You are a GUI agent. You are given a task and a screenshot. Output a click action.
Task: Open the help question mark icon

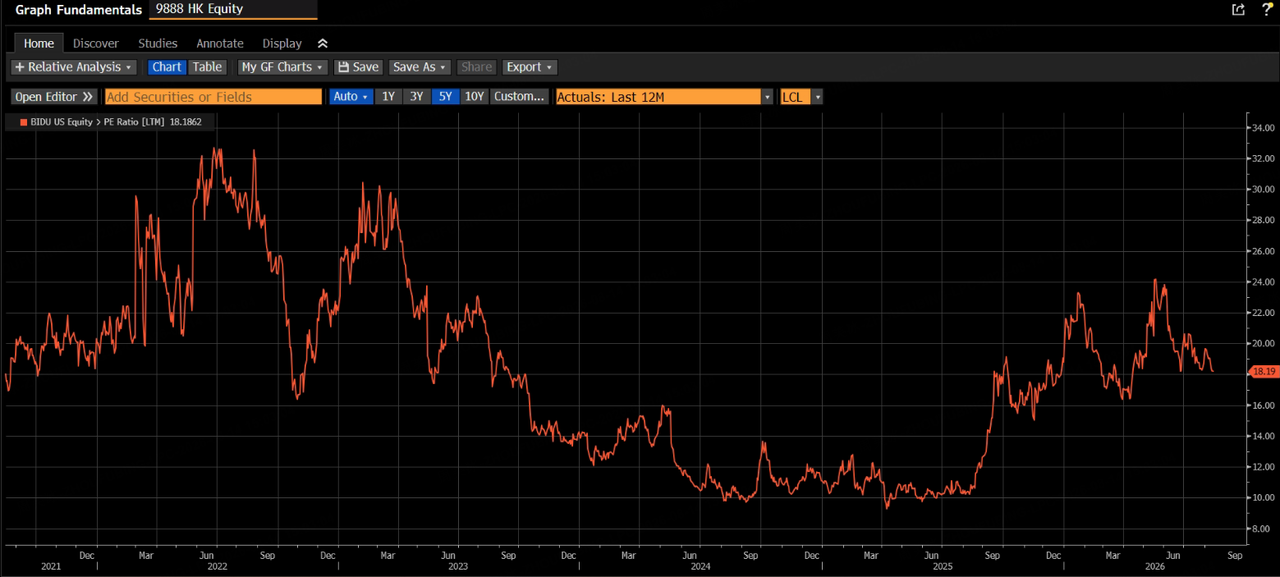1267,9
